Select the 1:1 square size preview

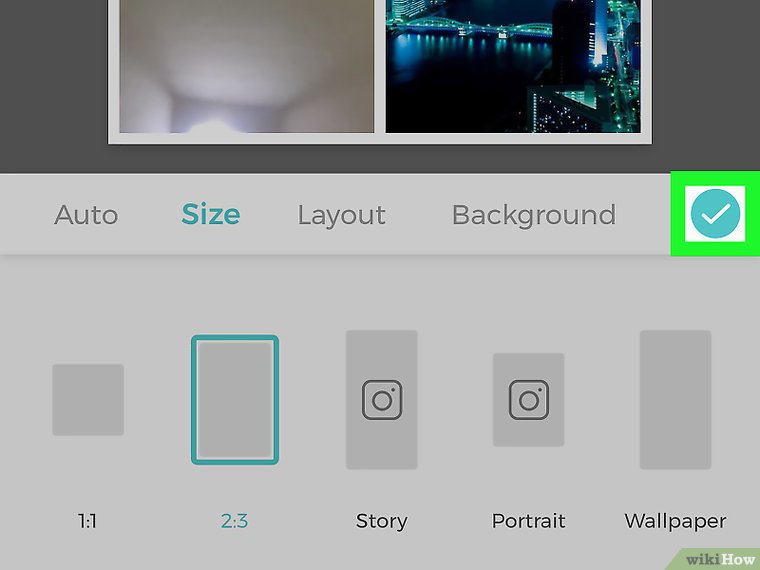88,399
